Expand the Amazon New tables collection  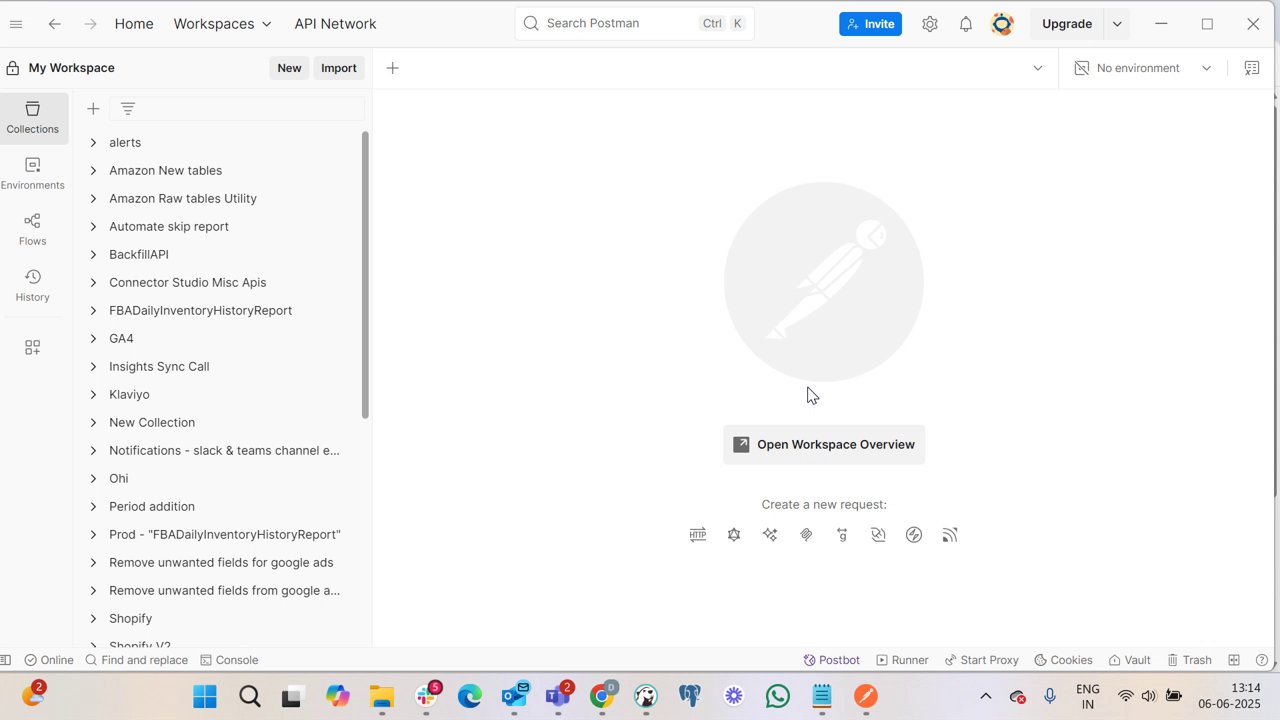click(x=93, y=171)
